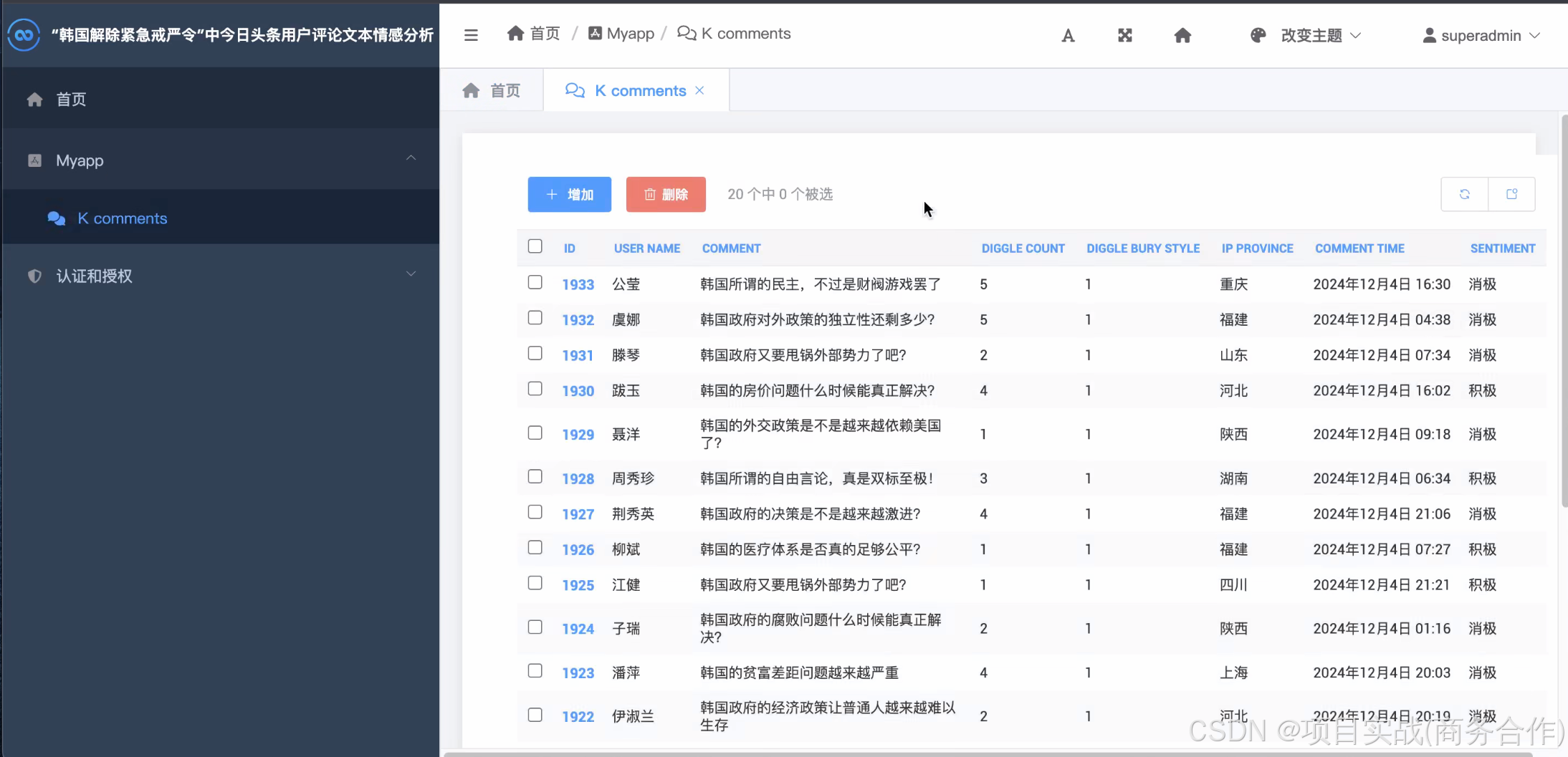Close the K comments tab
The image size is (1568, 757).
pyautogui.click(x=700, y=90)
